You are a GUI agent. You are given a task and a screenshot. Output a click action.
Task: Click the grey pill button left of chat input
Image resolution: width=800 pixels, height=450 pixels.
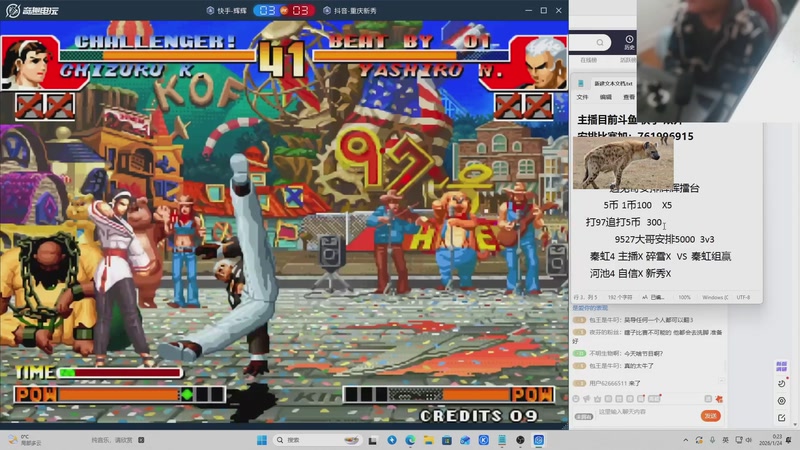click(x=584, y=417)
